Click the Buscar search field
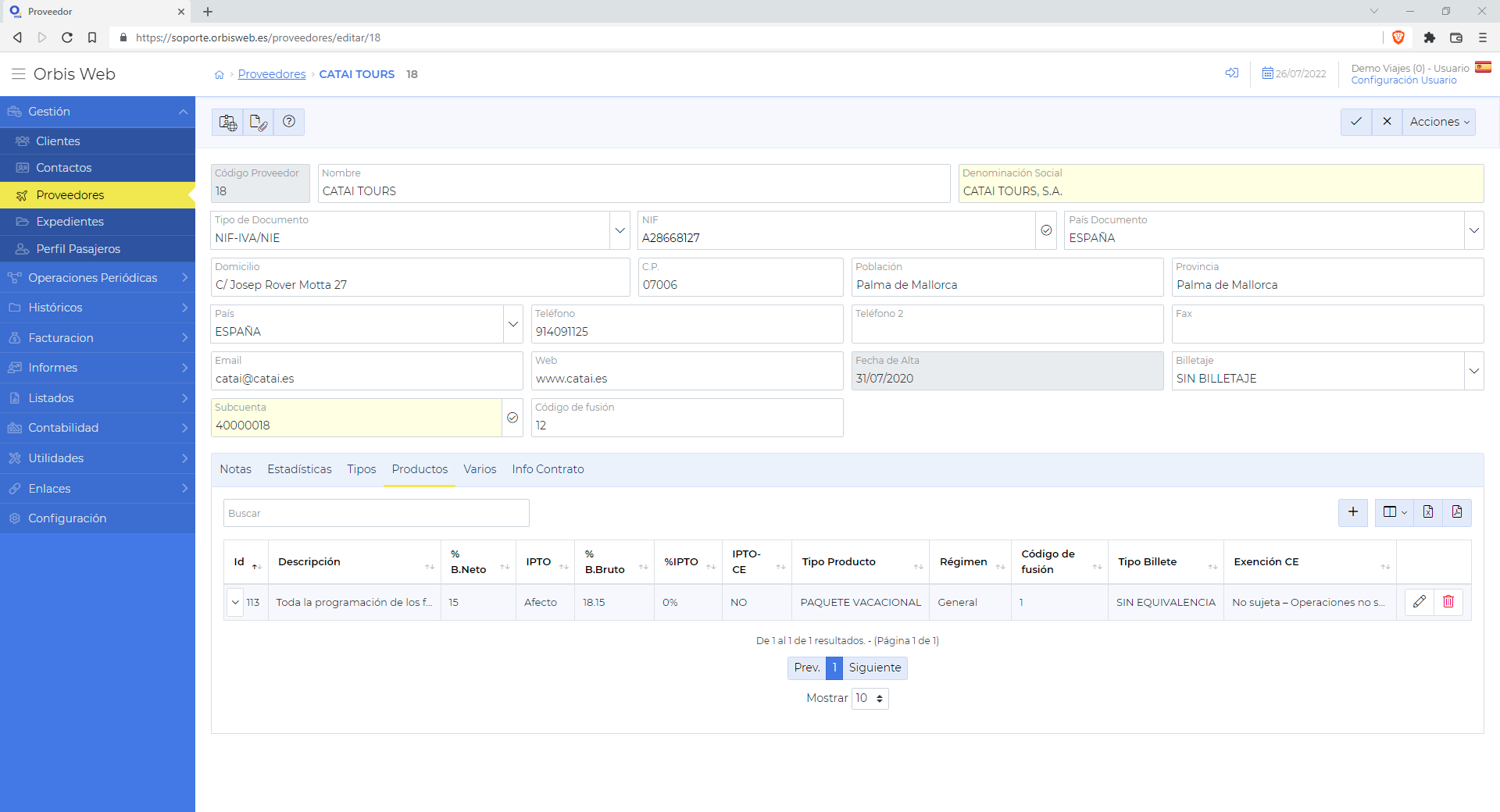This screenshot has width=1500, height=812. 377,513
